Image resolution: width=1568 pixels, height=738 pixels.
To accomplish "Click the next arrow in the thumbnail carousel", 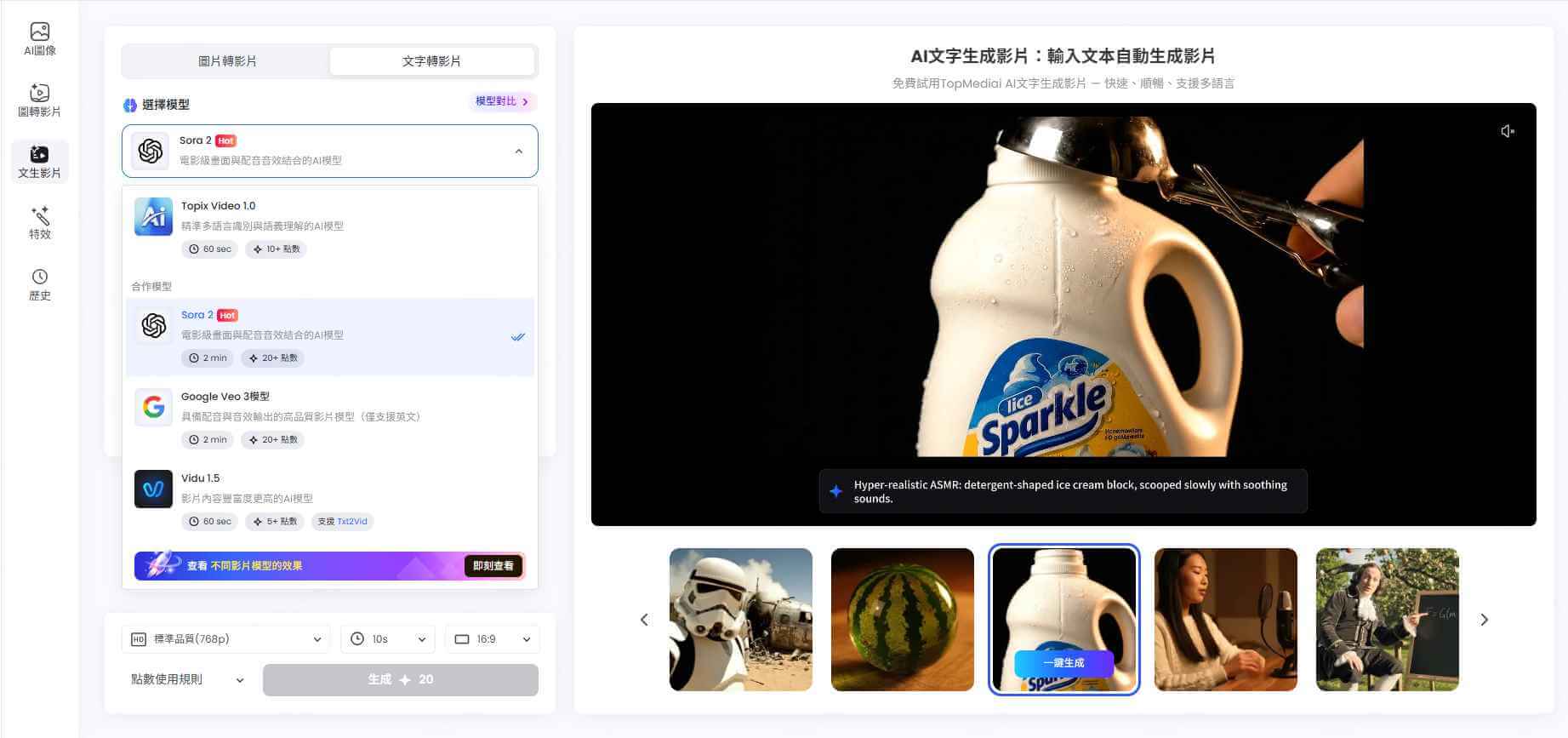I will pos(1484,620).
